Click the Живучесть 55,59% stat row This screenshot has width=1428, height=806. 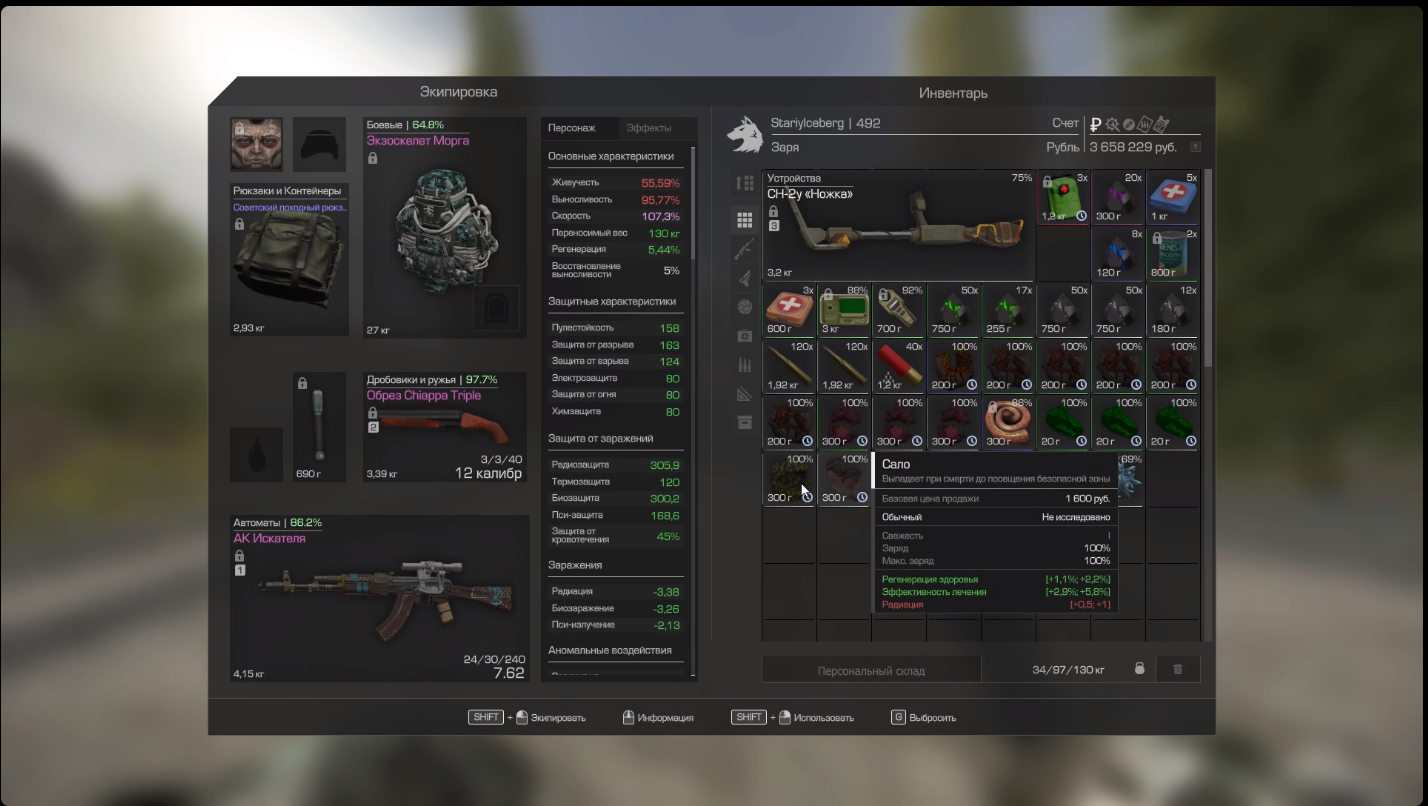click(615, 183)
